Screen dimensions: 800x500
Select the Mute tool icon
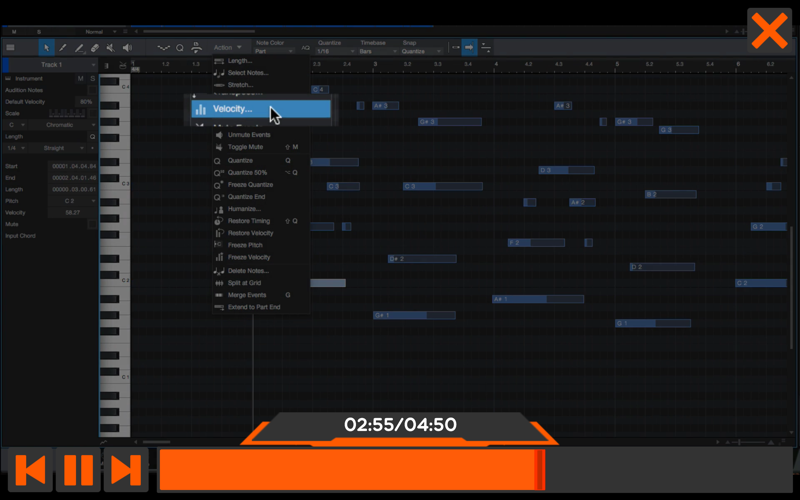pyautogui.click(x=111, y=47)
